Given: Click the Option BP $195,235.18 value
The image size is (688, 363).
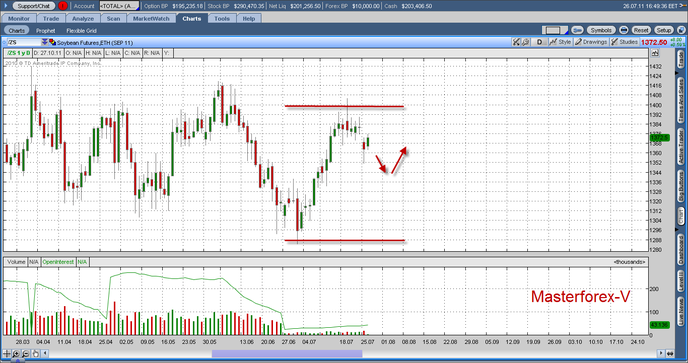Looking at the screenshot, I should (187, 6).
